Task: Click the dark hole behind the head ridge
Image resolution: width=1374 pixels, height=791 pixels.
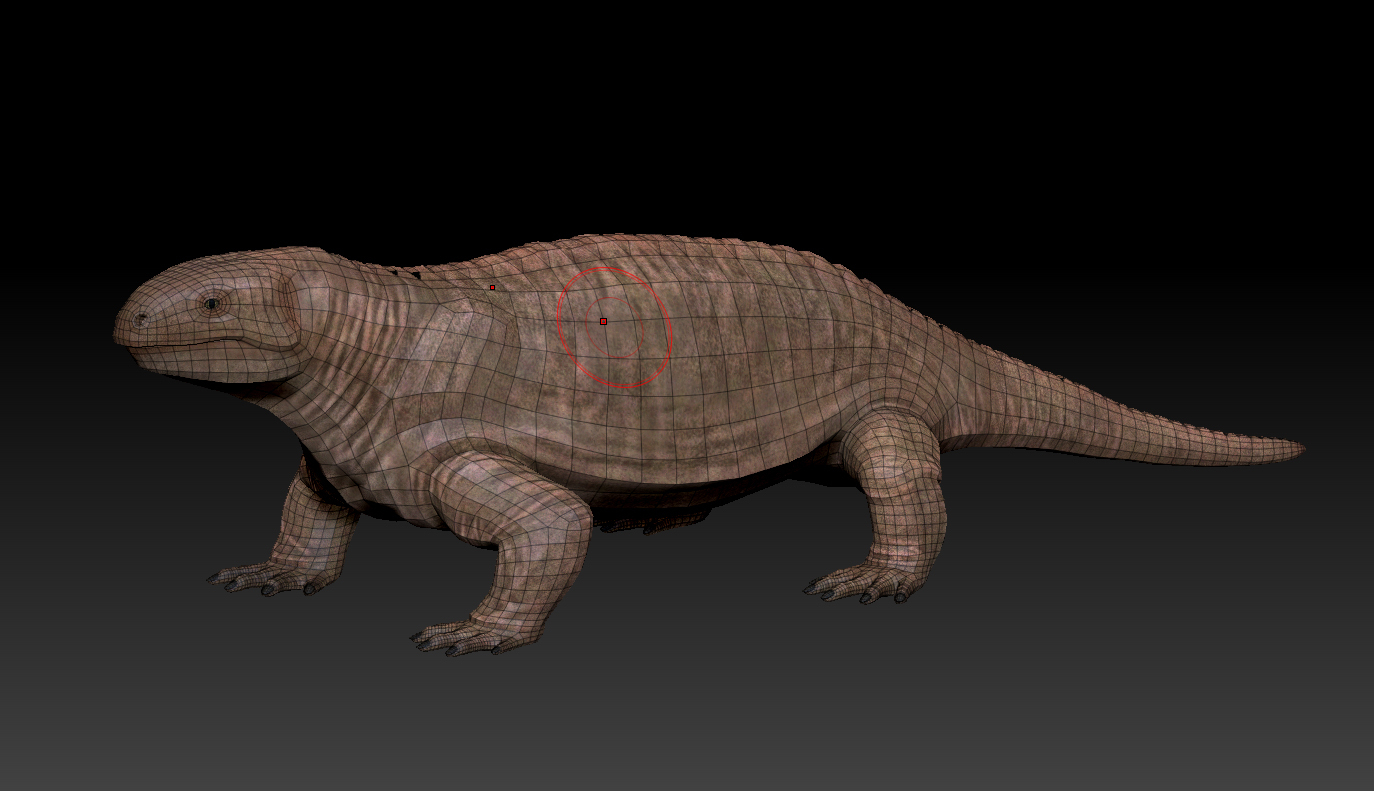Action: pos(410,271)
